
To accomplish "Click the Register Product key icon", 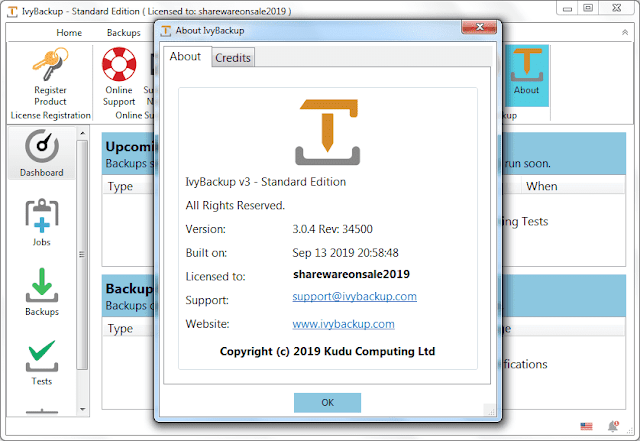I will pyautogui.click(x=50, y=64).
